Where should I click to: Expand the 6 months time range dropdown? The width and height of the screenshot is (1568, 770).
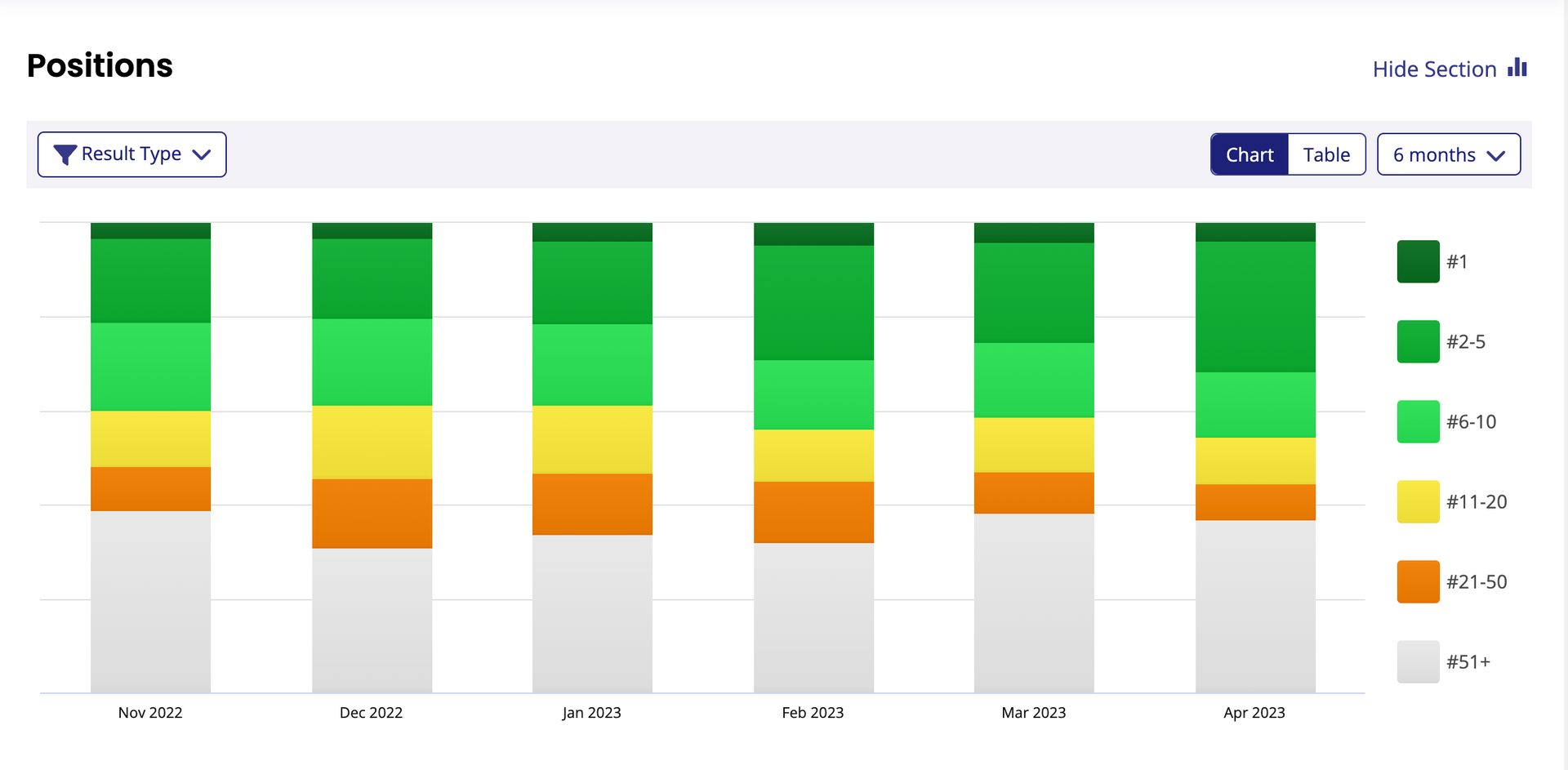pyautogui.click(x=1448, y=154)
